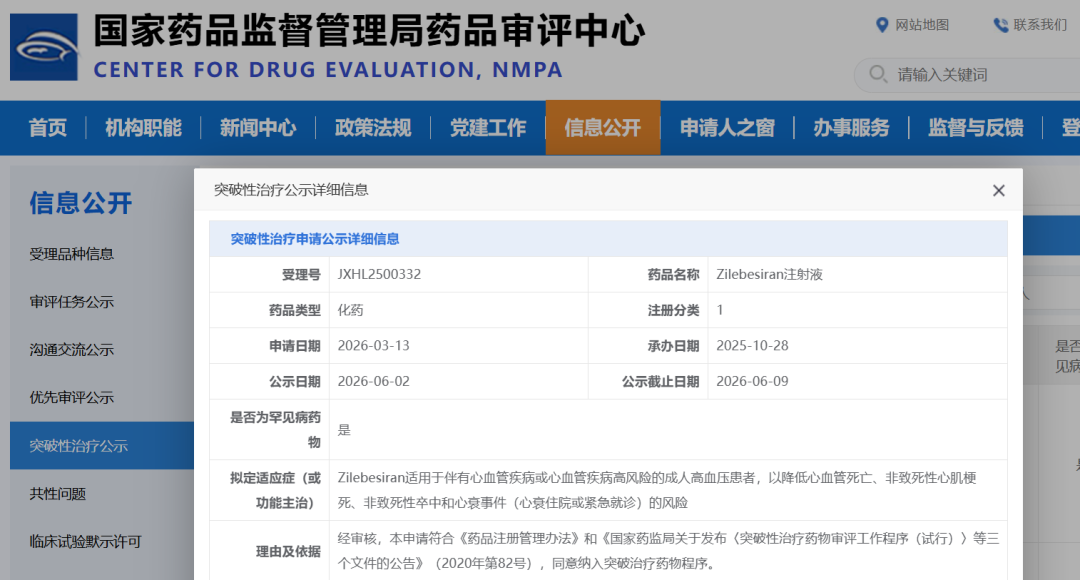Image resolution: width=1080 pixels, height=580 pixels.
Task: Click 承办日期 value 2025-10-28
Action: [x=752, y=346]
